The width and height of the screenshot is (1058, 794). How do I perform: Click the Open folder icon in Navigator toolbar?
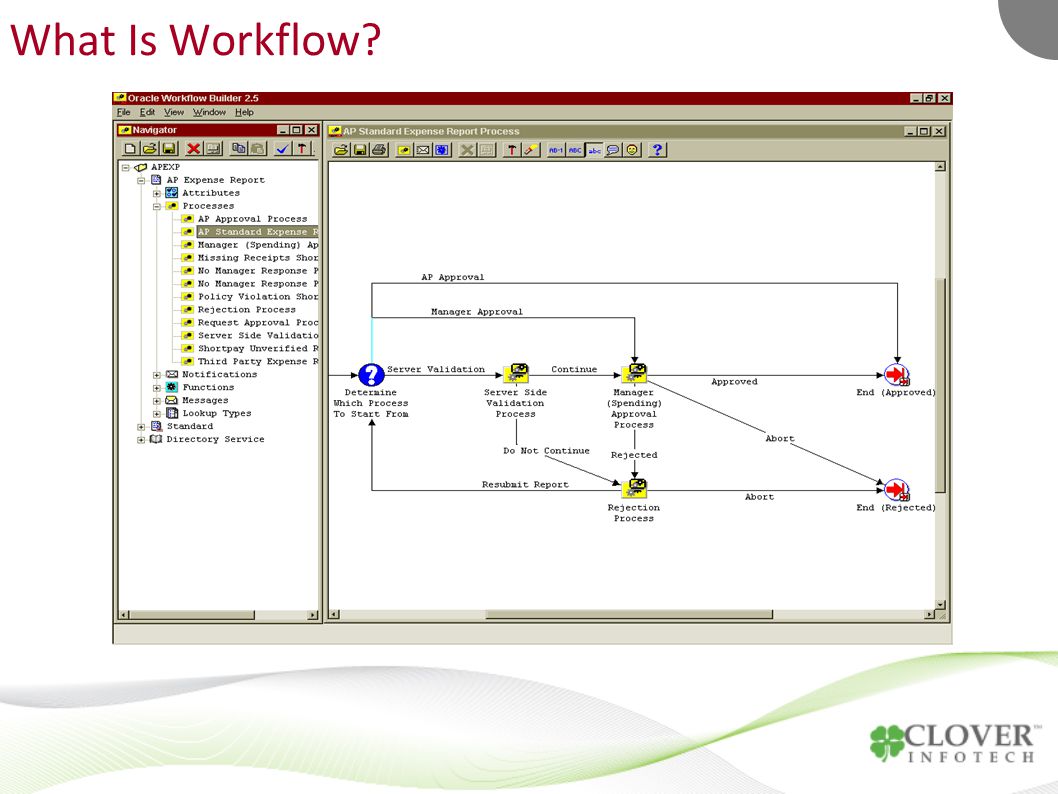click(x=149, y=148)
